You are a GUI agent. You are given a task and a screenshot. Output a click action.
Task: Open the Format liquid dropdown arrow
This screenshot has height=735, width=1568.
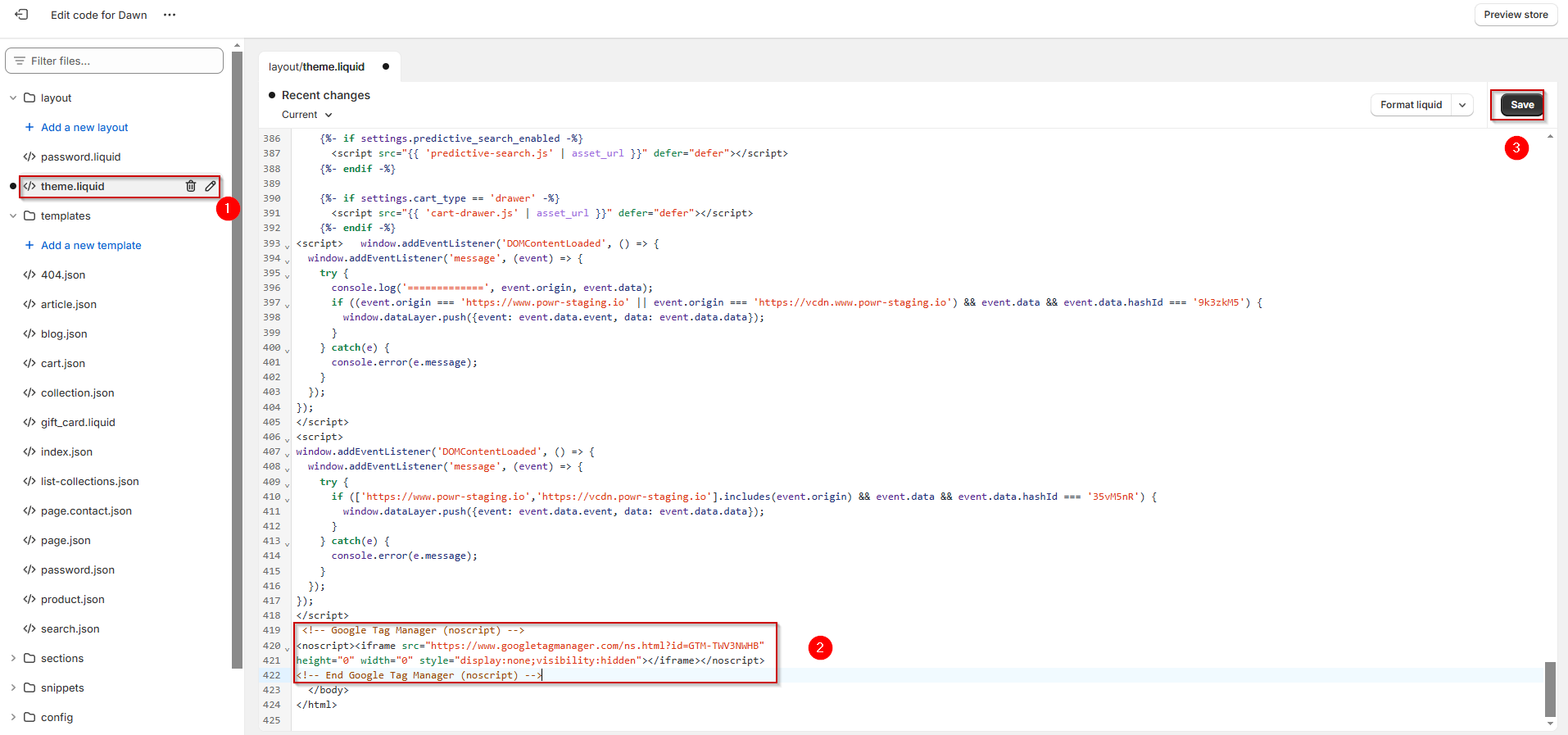point(1462,105)
